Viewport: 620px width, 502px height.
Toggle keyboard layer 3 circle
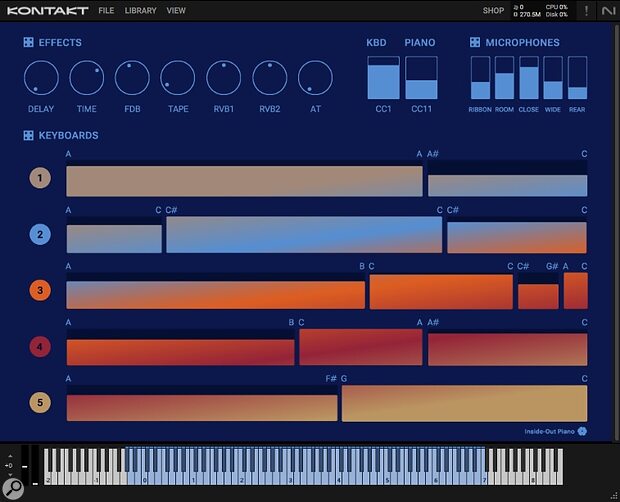[40, 290]
